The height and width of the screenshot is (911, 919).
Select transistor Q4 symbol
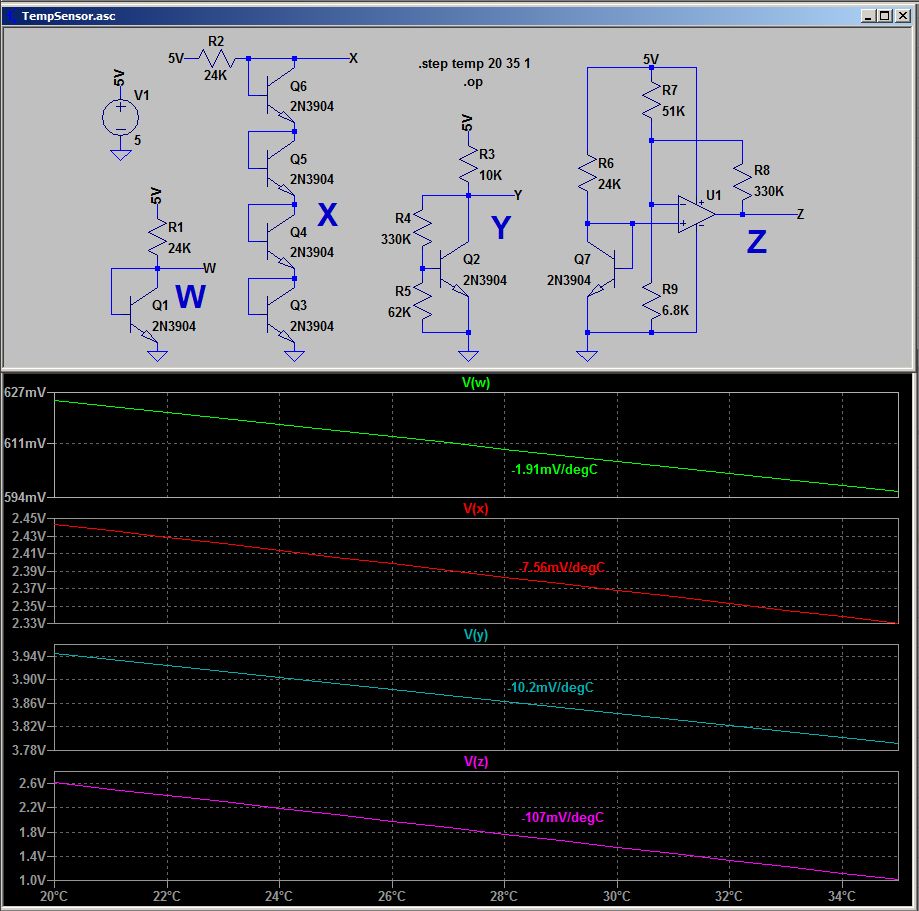[x=281, y=241]
